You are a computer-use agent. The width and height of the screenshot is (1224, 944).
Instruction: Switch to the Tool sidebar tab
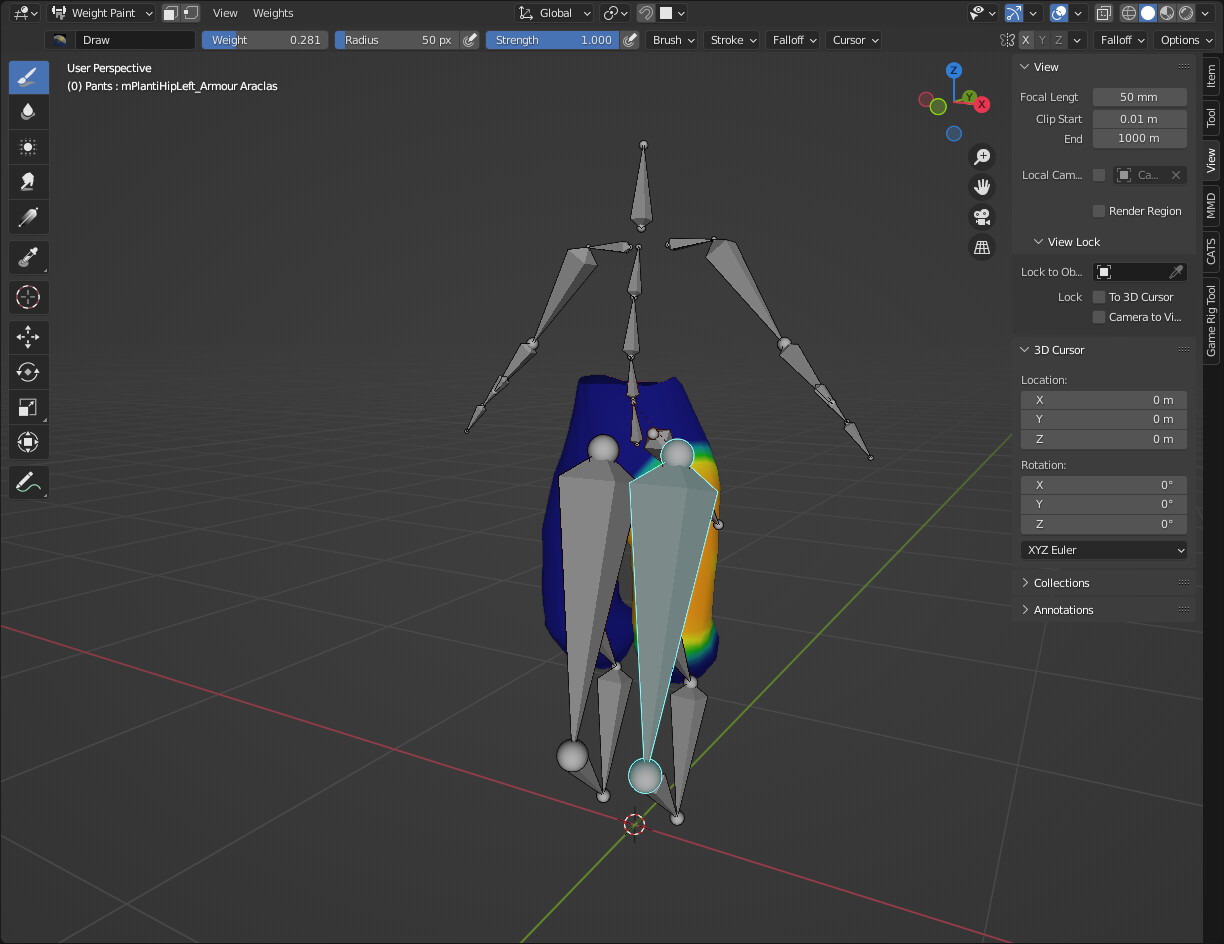click(1211, 117)
